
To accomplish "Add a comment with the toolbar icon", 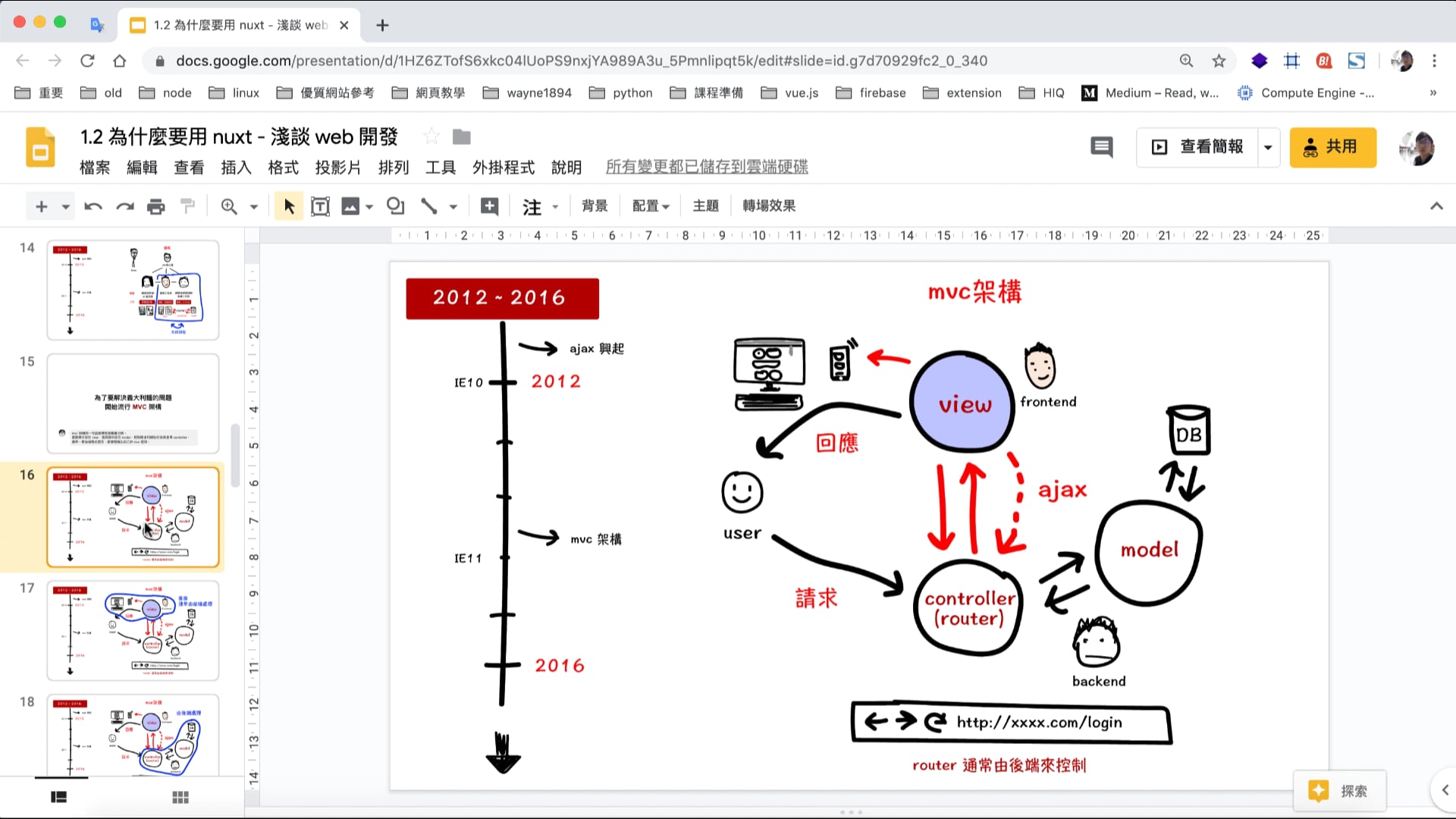I will click(490, 206).
